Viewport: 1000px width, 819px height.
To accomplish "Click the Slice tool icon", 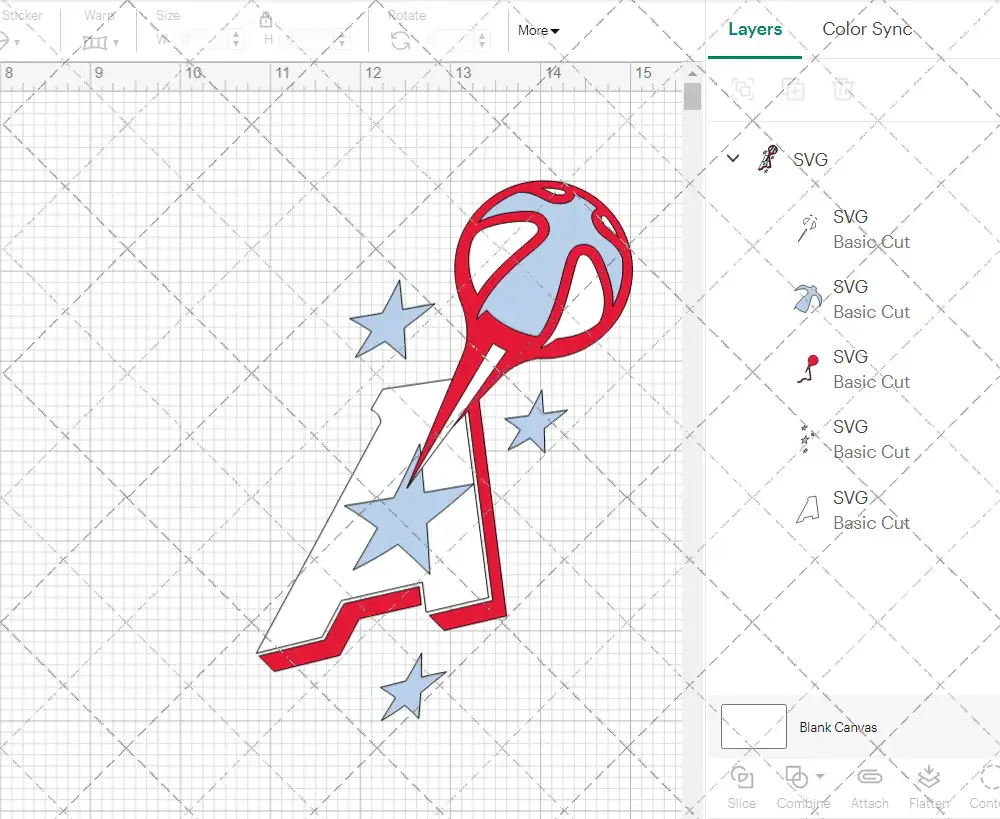I will 742,778.
